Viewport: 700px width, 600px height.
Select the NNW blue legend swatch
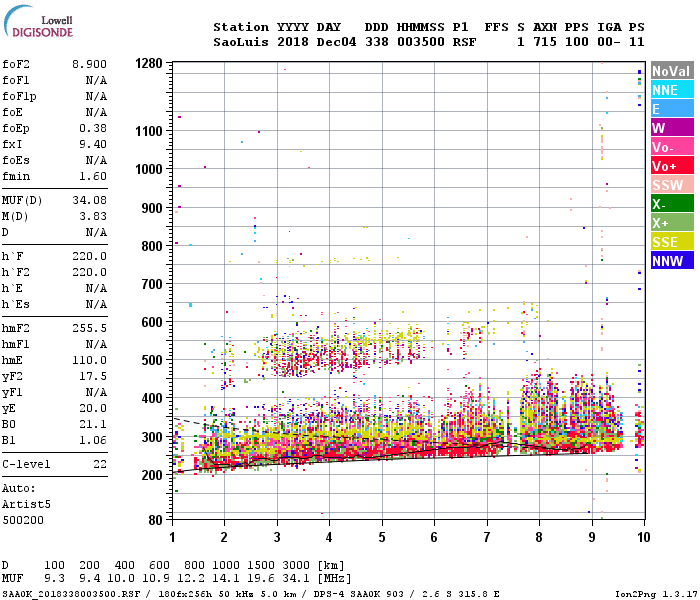672,261
